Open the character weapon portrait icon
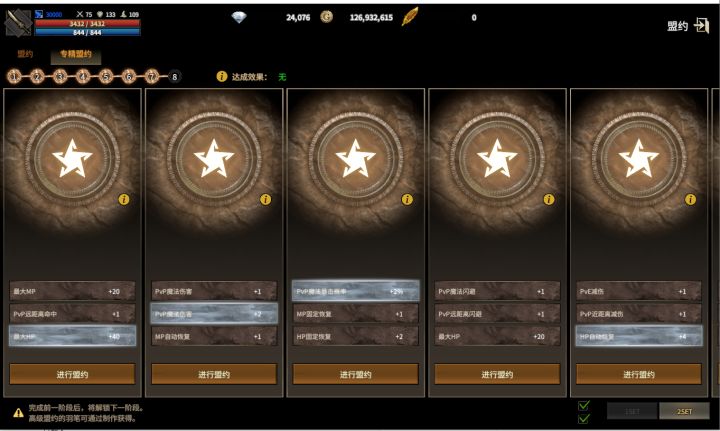 tap(18, 22)
